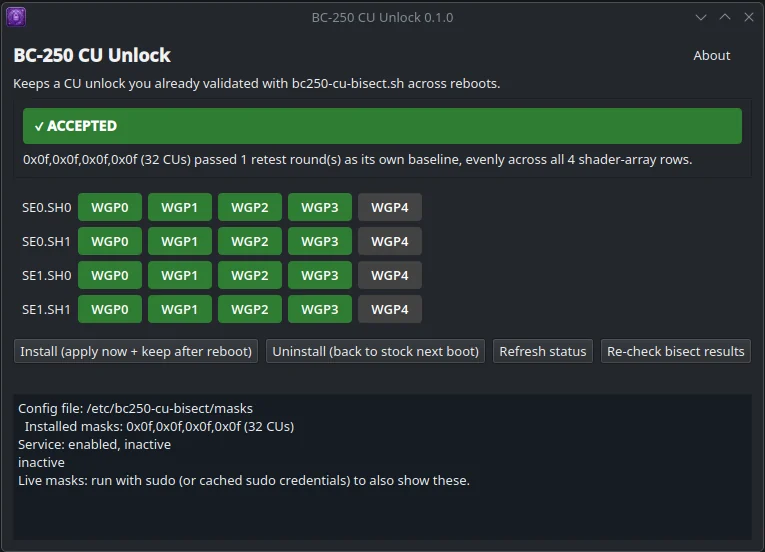Toggle WGP1 in the SE1.SH0 row
765x552 pixels.
[180, 275]
